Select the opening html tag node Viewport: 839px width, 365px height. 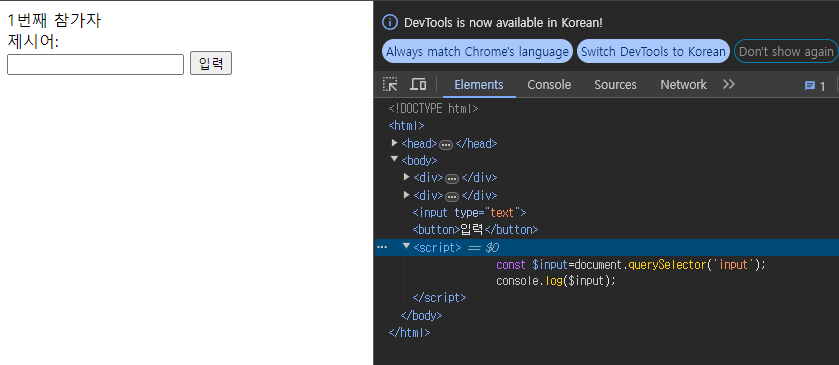coord(406,126)
